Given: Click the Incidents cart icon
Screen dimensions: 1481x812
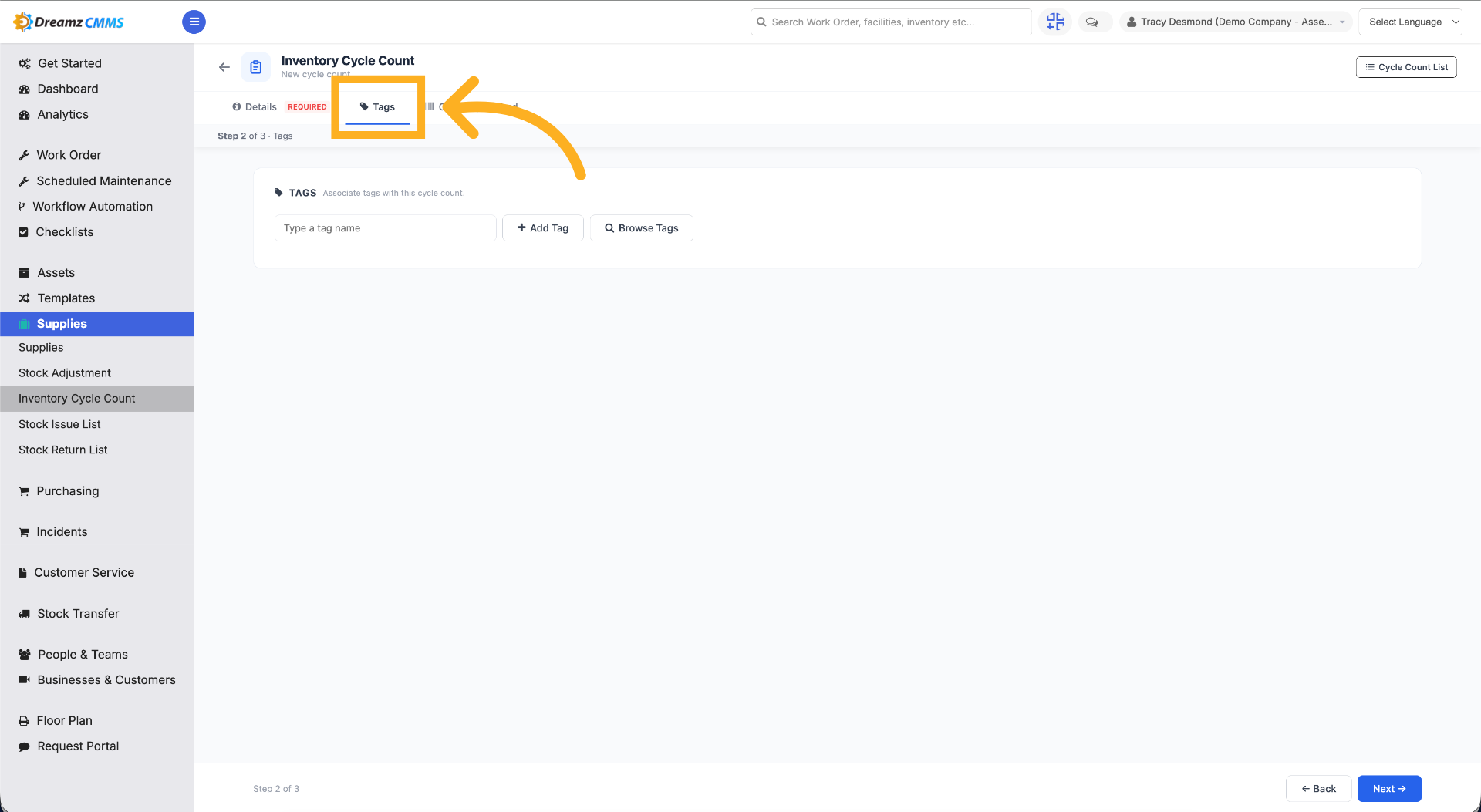Looking at the screenshot, I should [x=24, y=532].
